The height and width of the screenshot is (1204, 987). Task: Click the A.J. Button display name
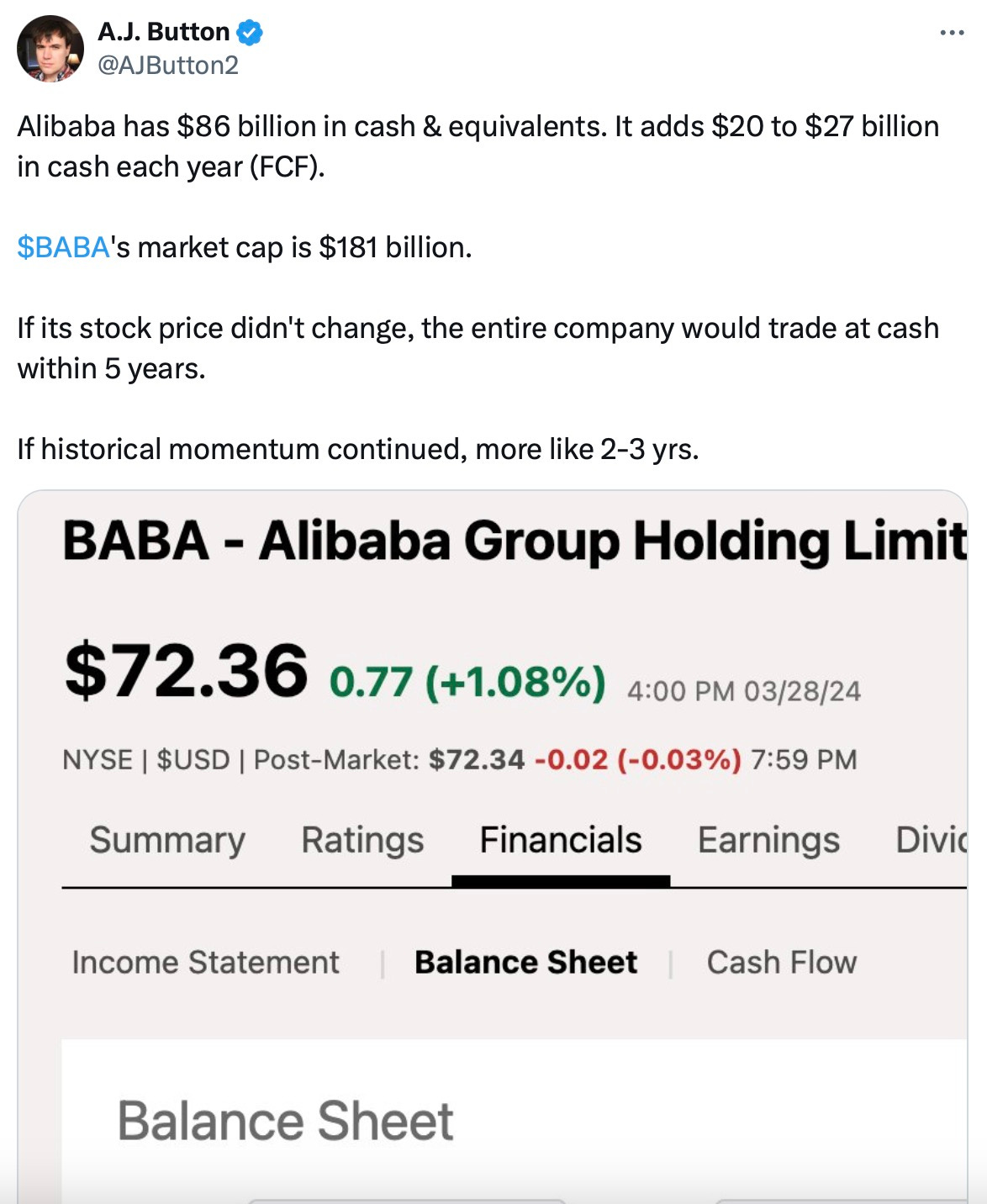(x=163, y=32)
